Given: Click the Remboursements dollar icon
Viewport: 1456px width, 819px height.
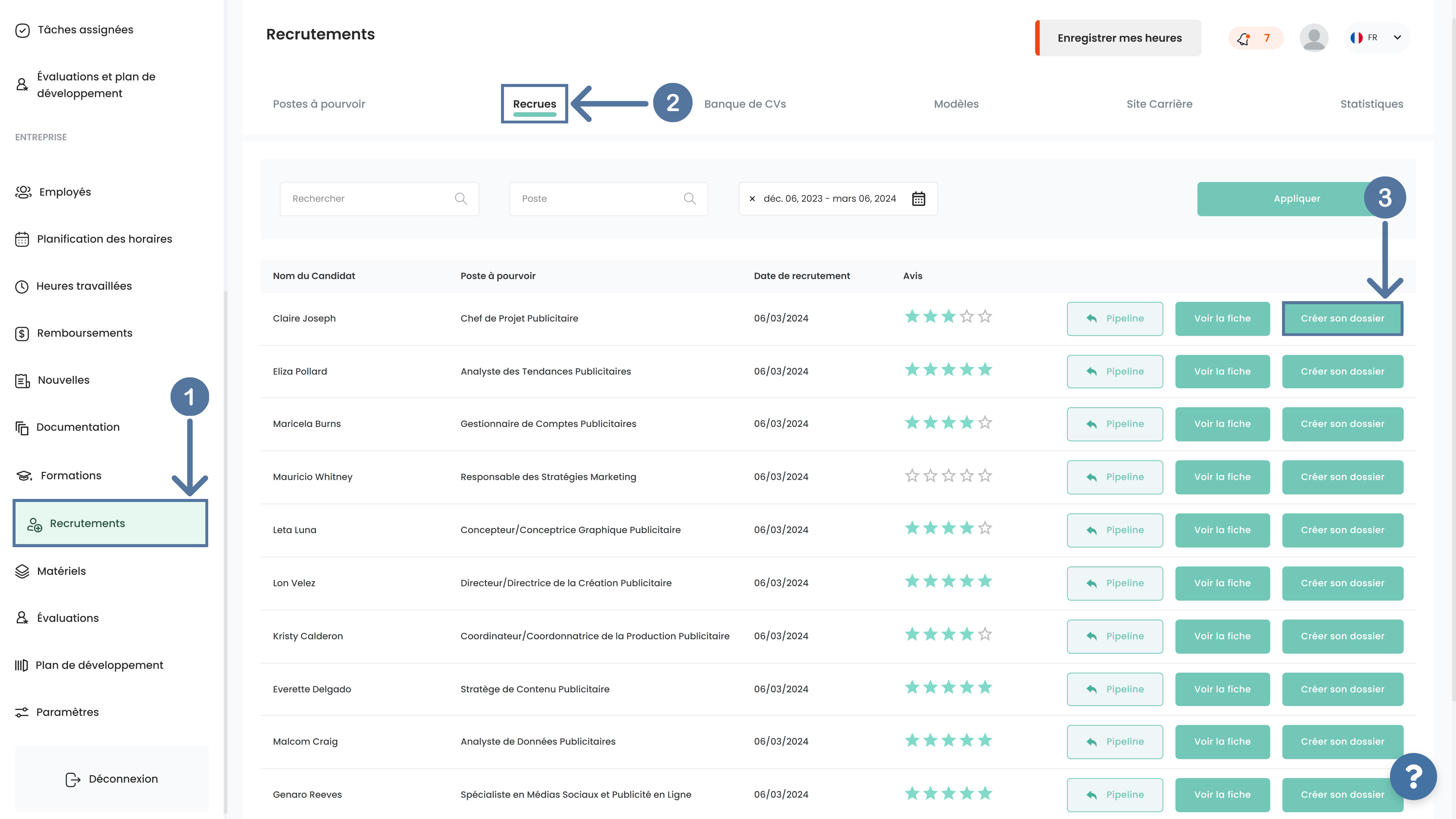Looking at the screenshot, I should (x=22, y=333).
